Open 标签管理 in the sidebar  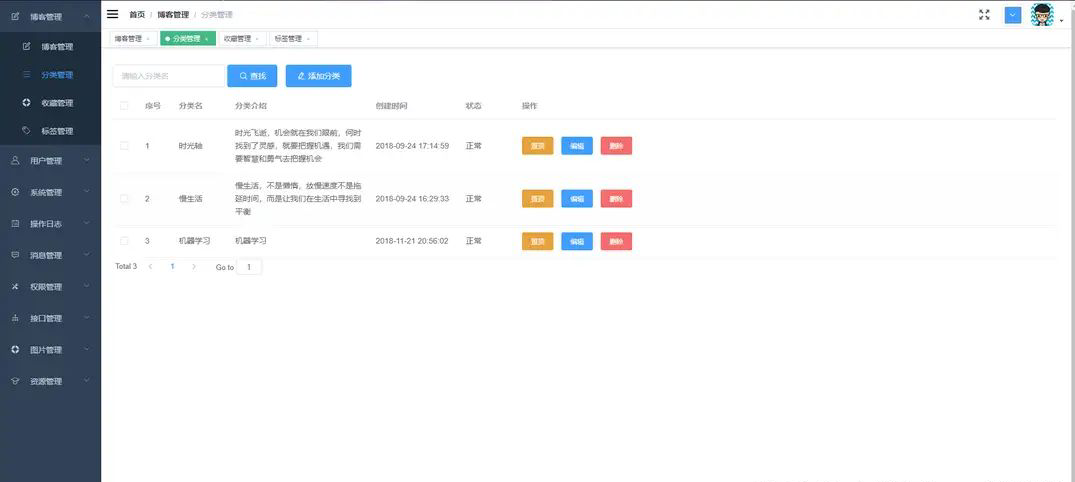[x=57, y=131]
